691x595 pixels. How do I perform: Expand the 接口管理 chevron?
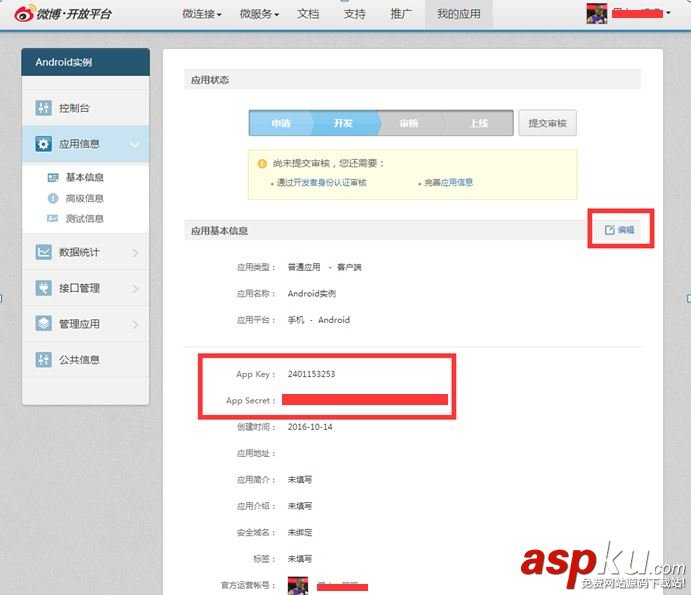[x=135, y=288]
